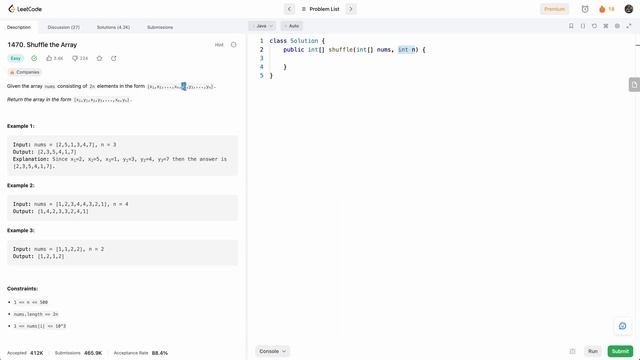The image size is (640, 360).
Task: Open the Problem List
Action: click(320, 9)
